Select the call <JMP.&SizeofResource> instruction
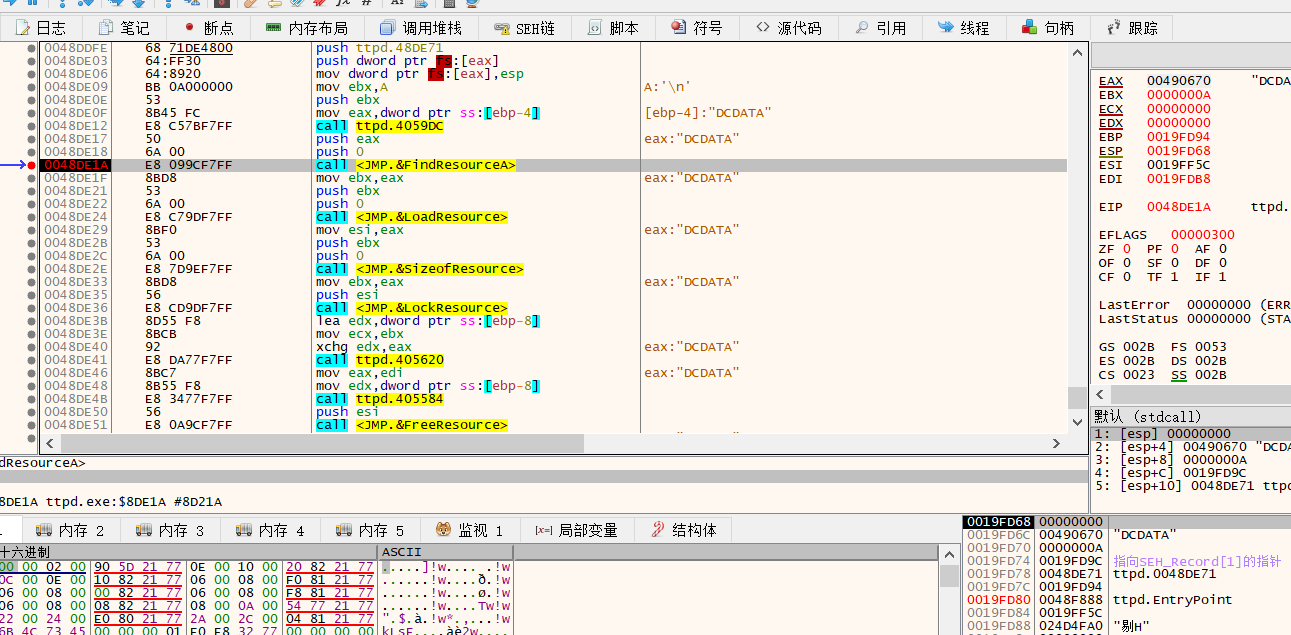This screenshot has width=1291, height=635. (419, 269)
